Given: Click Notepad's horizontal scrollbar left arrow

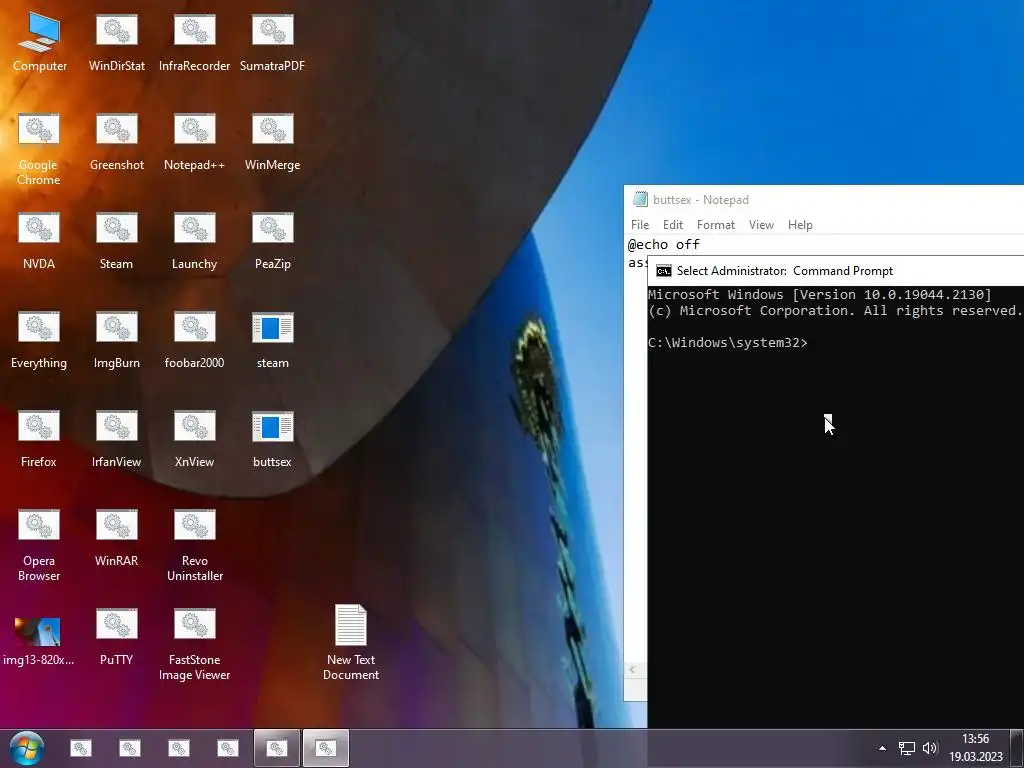Looking at the screenshot, I should [x=632, y=669].
